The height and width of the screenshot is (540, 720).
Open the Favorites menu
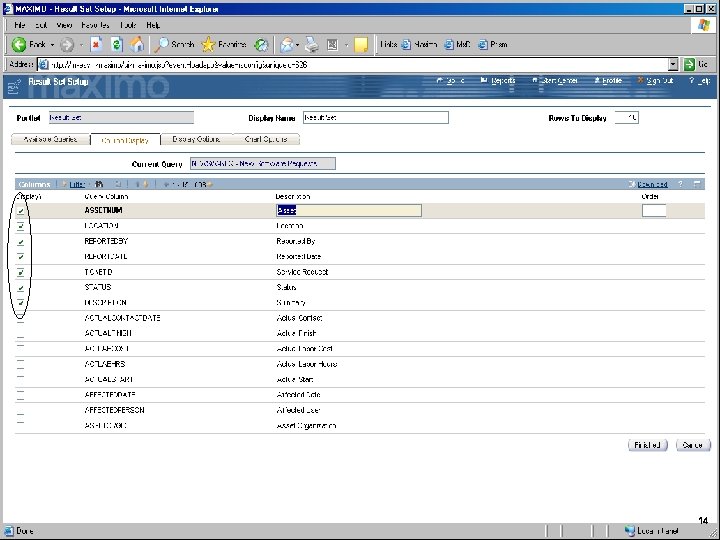(x=95, y=25)
